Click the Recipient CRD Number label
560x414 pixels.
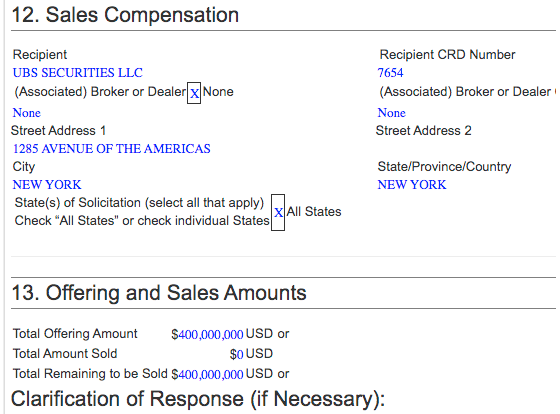[447, 55]
